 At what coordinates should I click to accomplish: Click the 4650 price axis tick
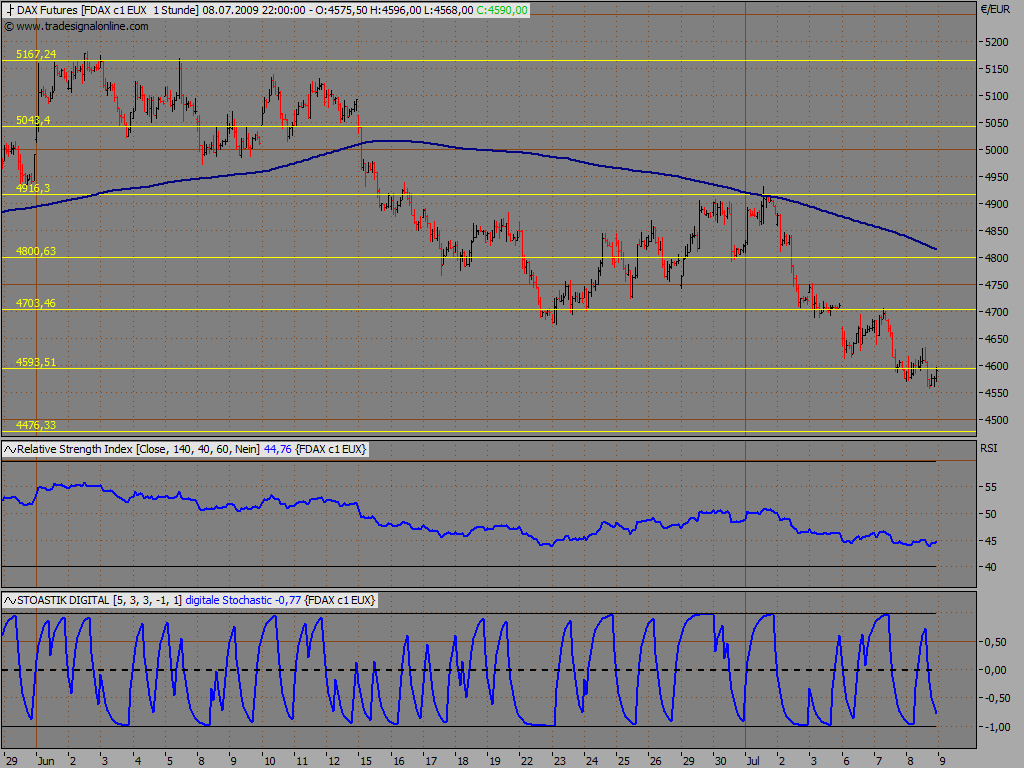pos(997,339)
